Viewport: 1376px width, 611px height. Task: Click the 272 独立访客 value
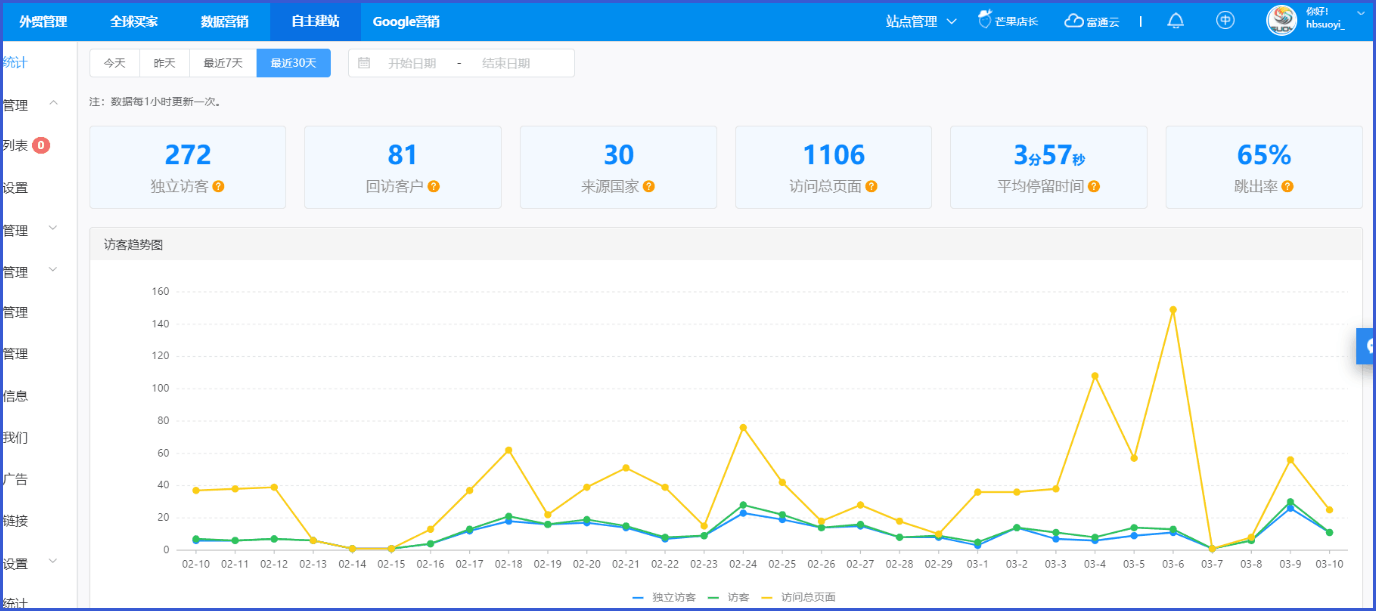(188, 155)
